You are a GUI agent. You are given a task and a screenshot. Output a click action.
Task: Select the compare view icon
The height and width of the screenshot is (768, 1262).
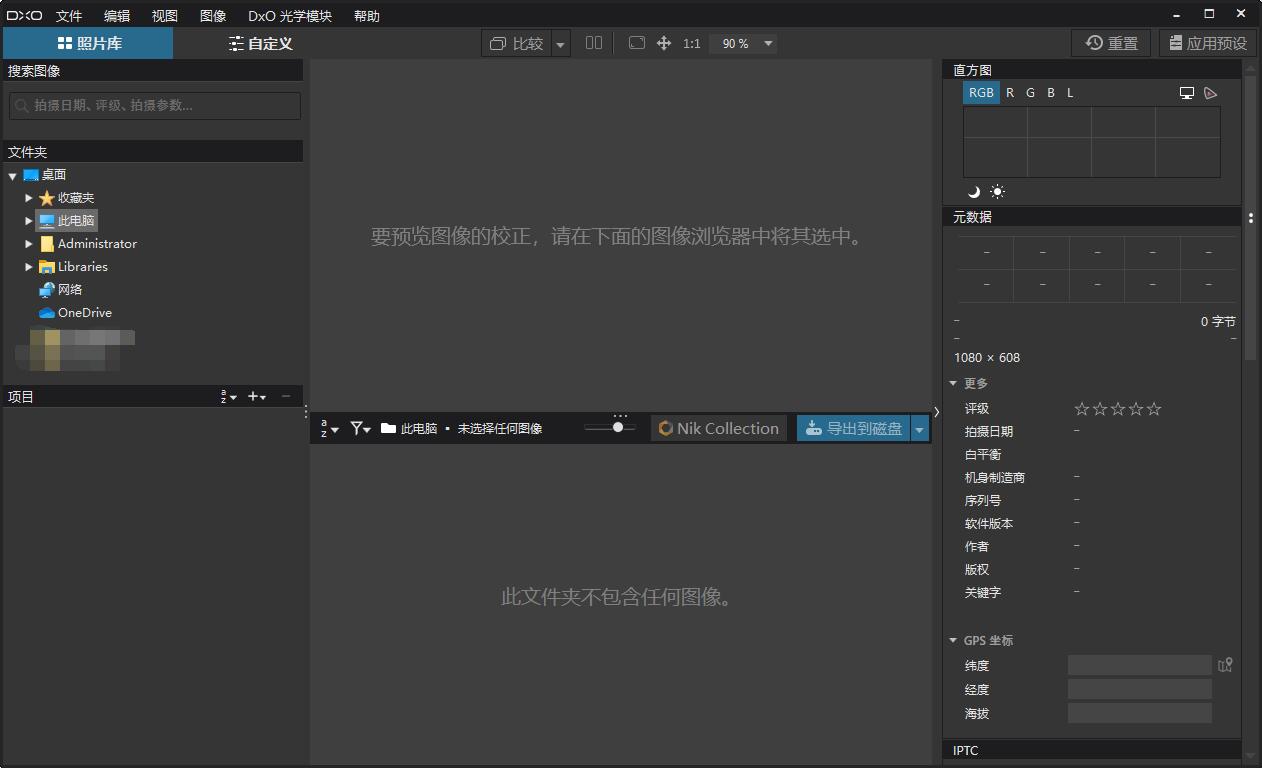click(x=498, y=43)
